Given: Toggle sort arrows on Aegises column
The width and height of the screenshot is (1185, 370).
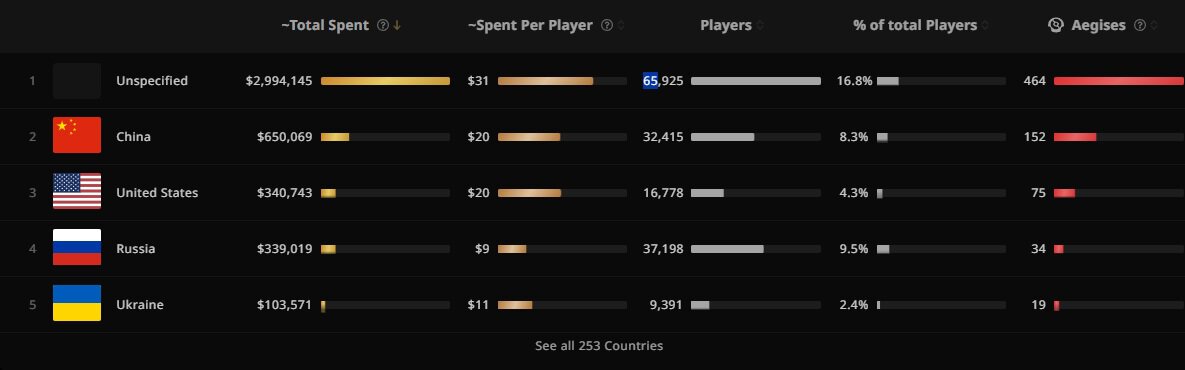Looking at the screenshot, I should point(1153,26).
